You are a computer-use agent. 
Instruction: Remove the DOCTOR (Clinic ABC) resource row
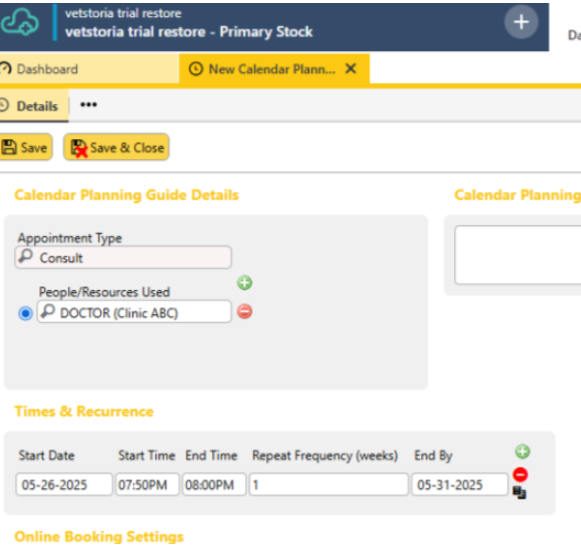245,312
